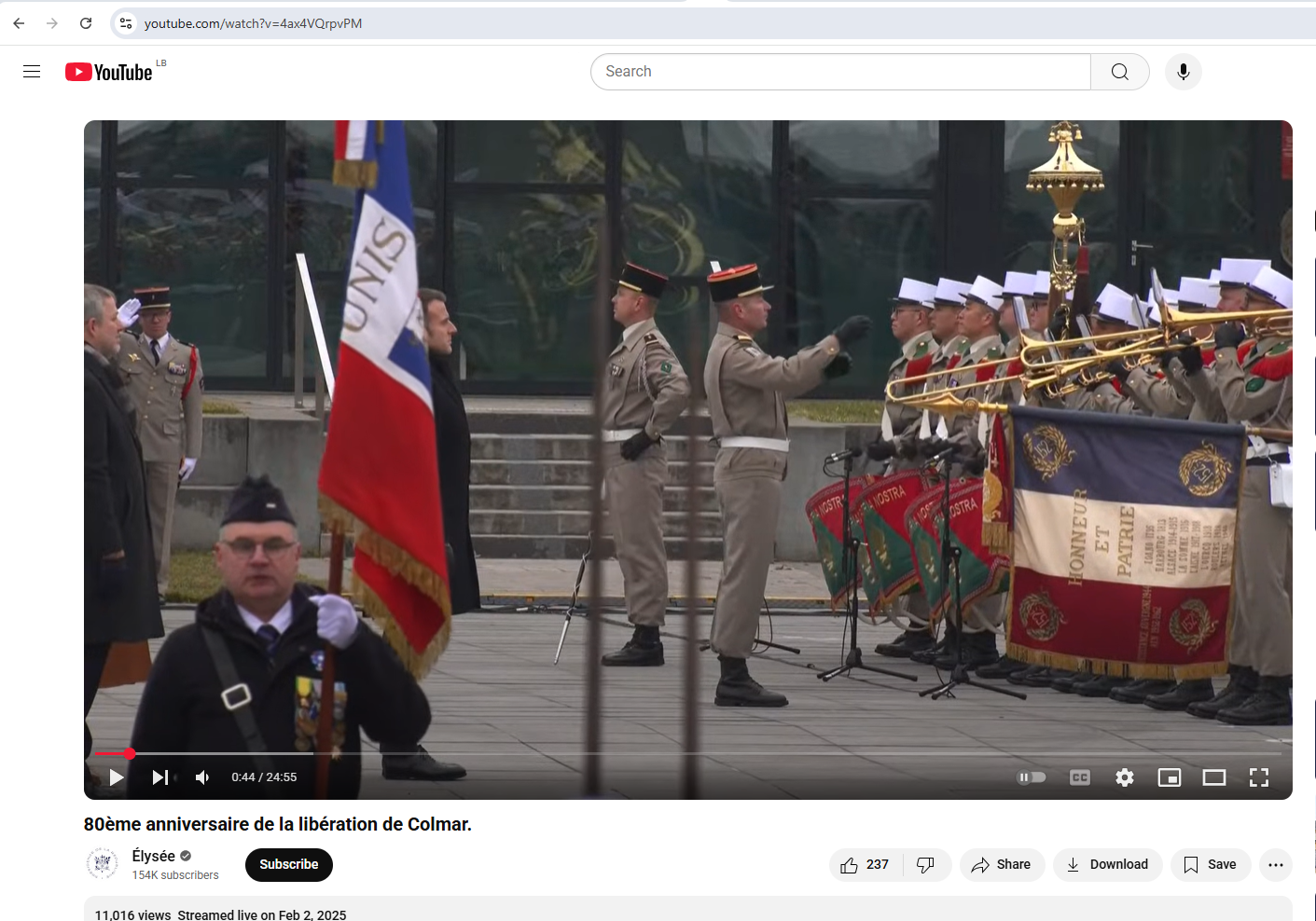Click into the Search text field
The image size is (1316, 921).
click(x=839, y=72)
